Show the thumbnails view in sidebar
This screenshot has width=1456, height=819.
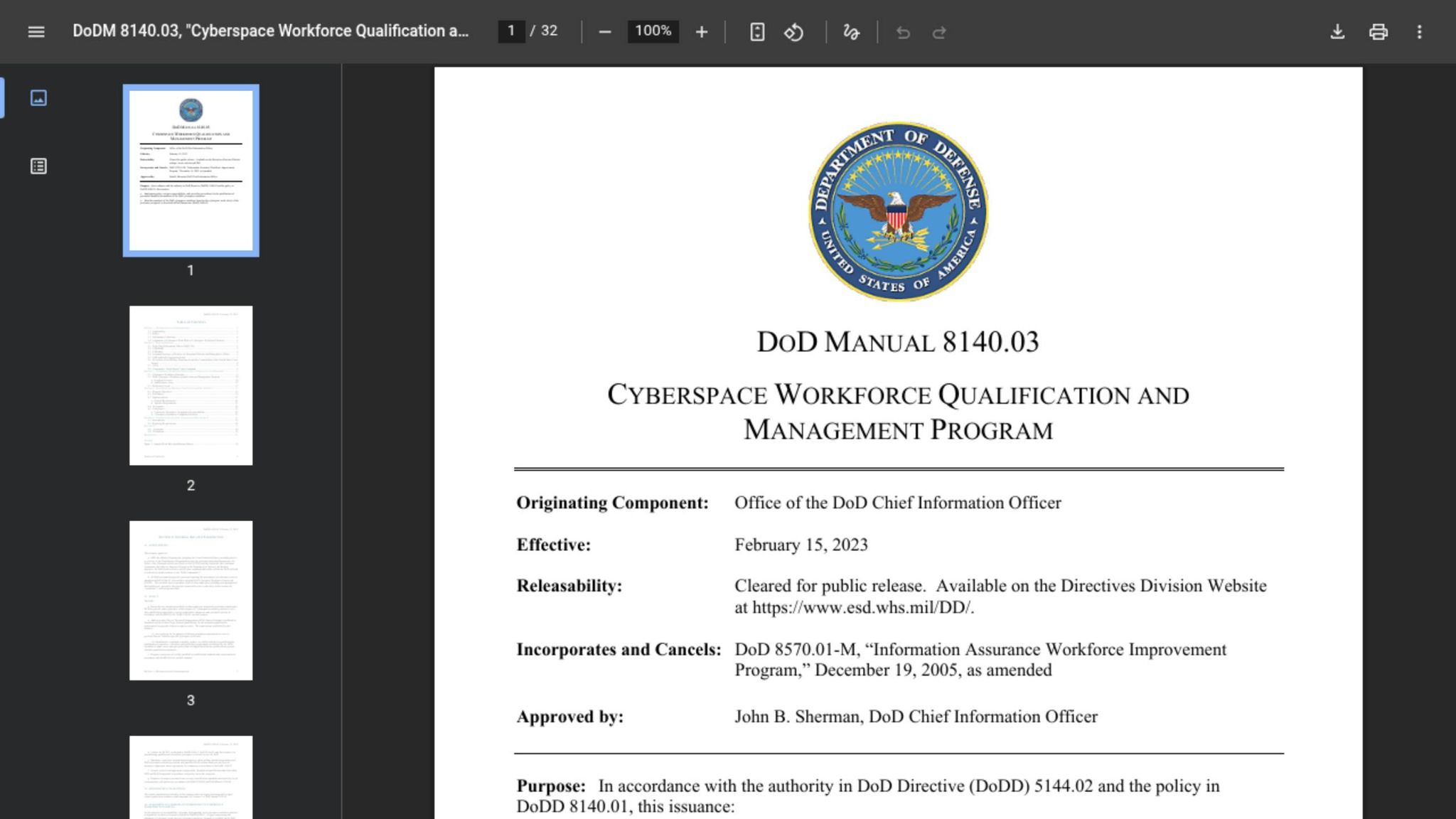point(39,98)
